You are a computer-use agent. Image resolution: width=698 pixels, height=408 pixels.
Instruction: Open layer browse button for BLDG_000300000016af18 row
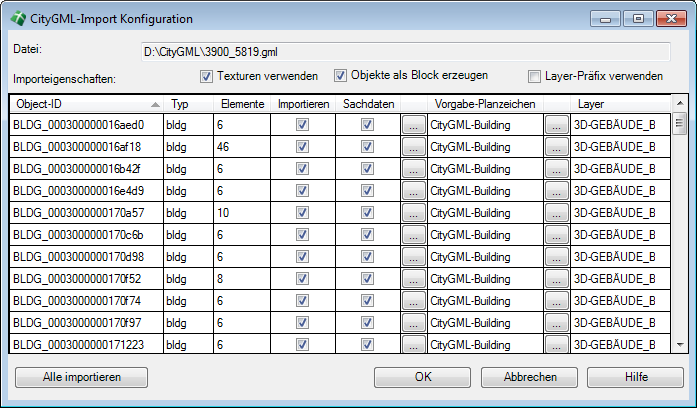(557, 147)
